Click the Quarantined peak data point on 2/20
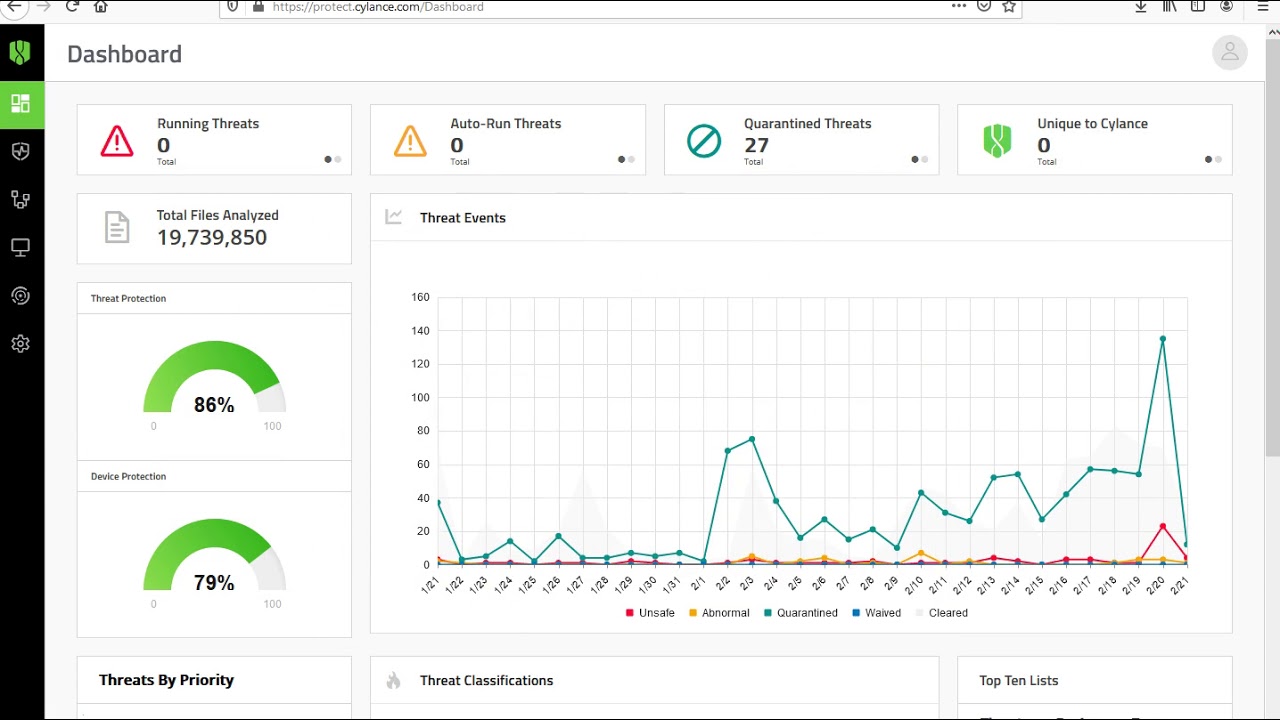Screen dimensions: 1280x720 click(x=1162, y=339)
